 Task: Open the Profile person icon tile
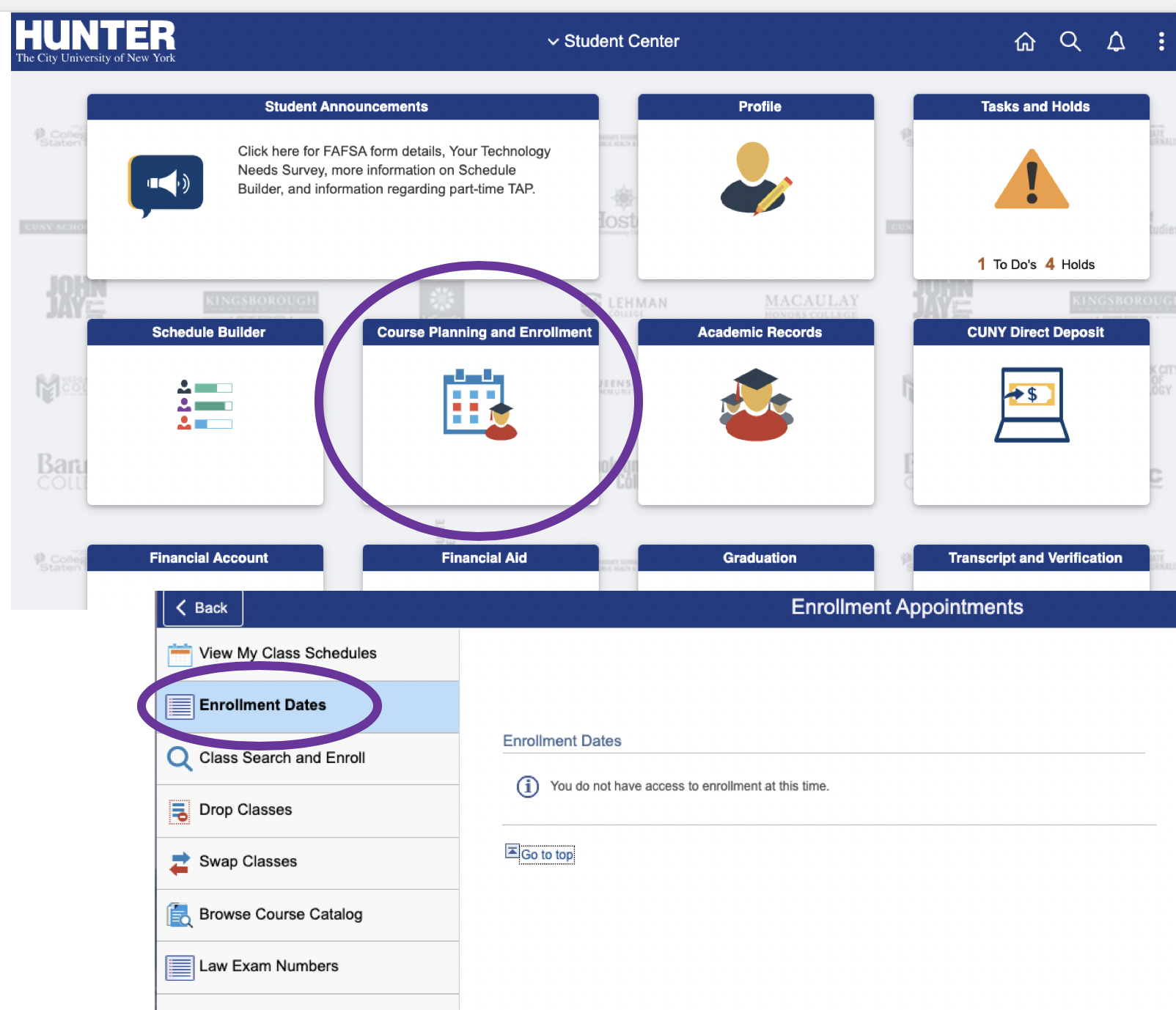[755, 178]
